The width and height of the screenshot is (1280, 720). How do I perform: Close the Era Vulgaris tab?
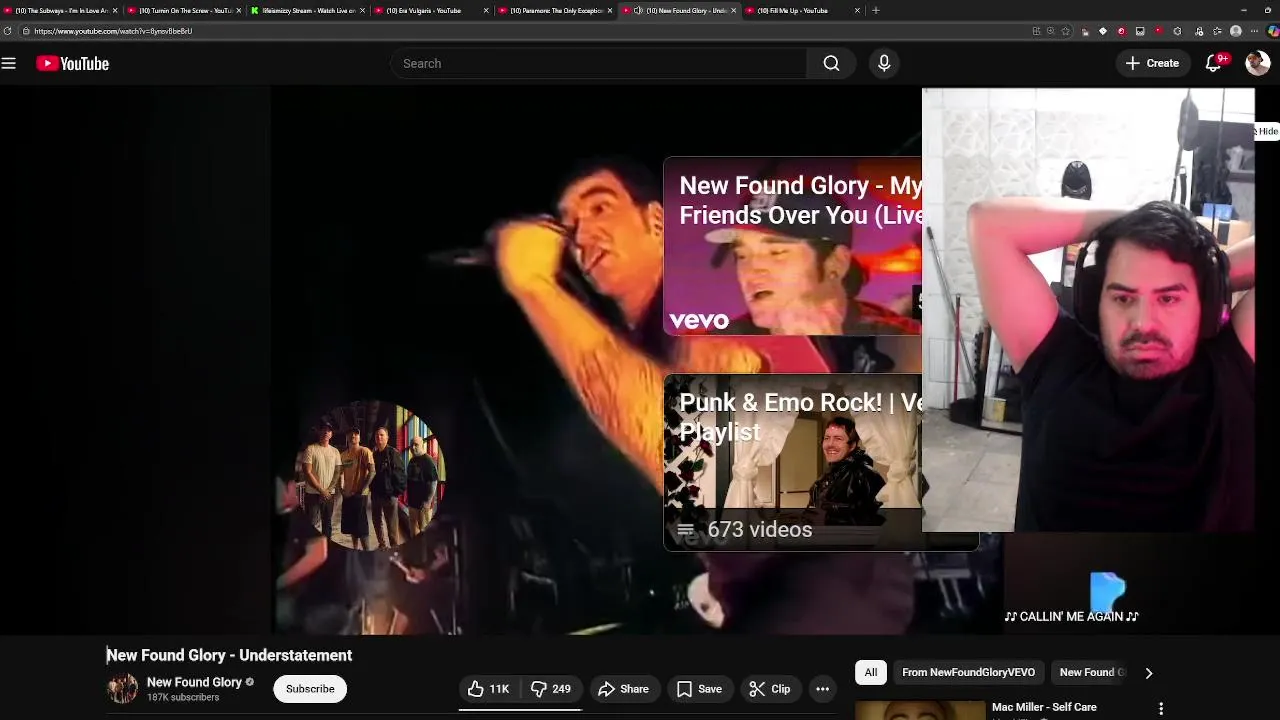coord(486,10)
